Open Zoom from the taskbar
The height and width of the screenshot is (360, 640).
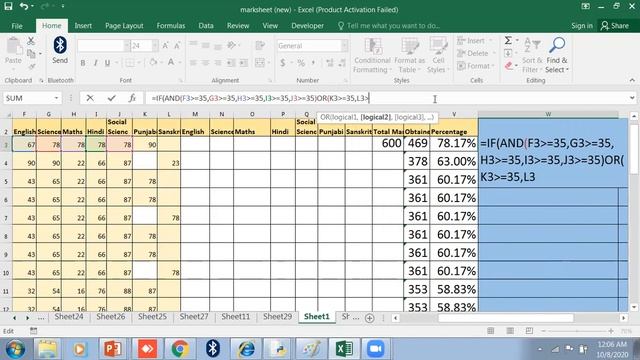click(x=376, y=349)
